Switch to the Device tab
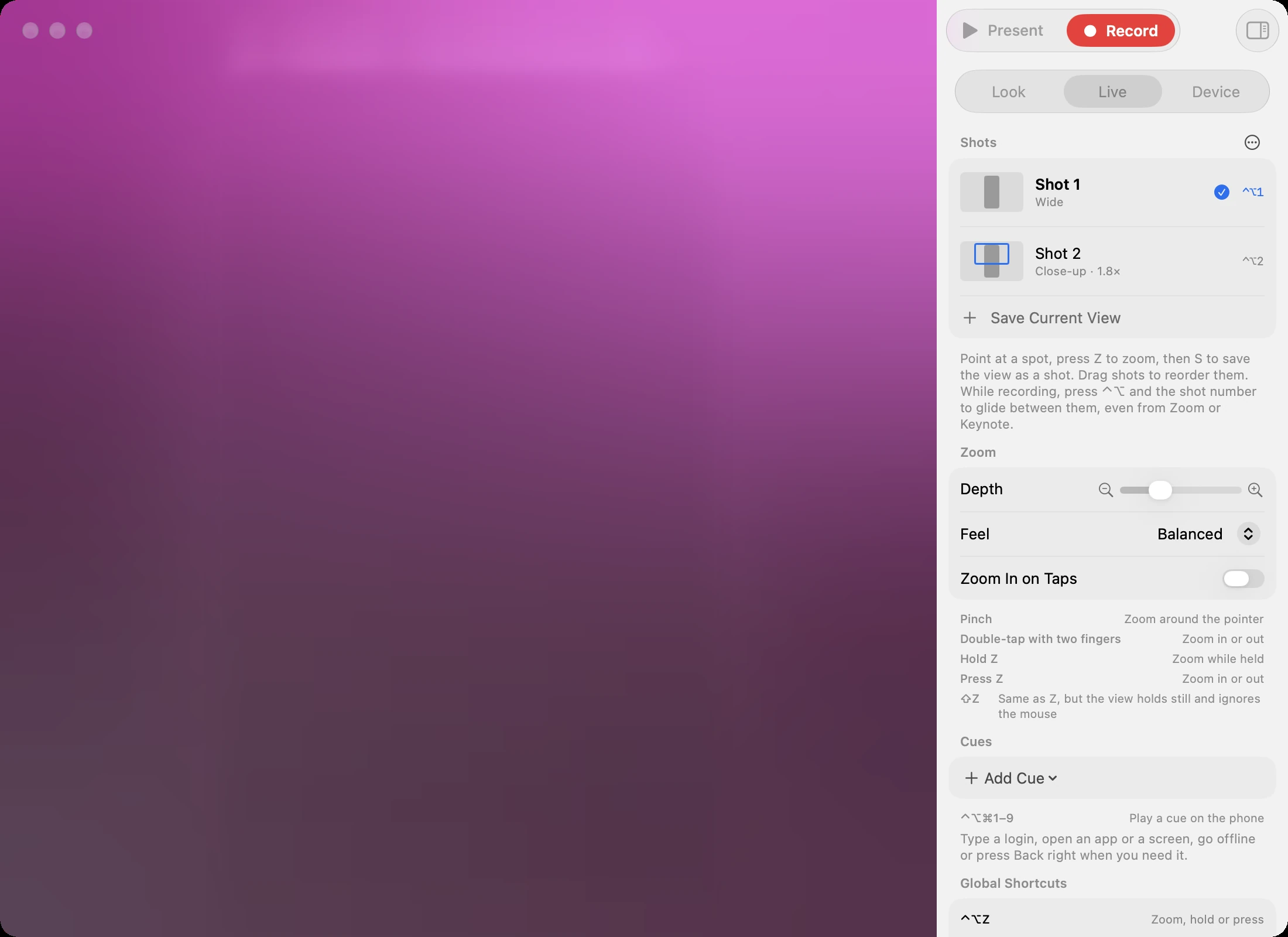 tap(1216, 92)
